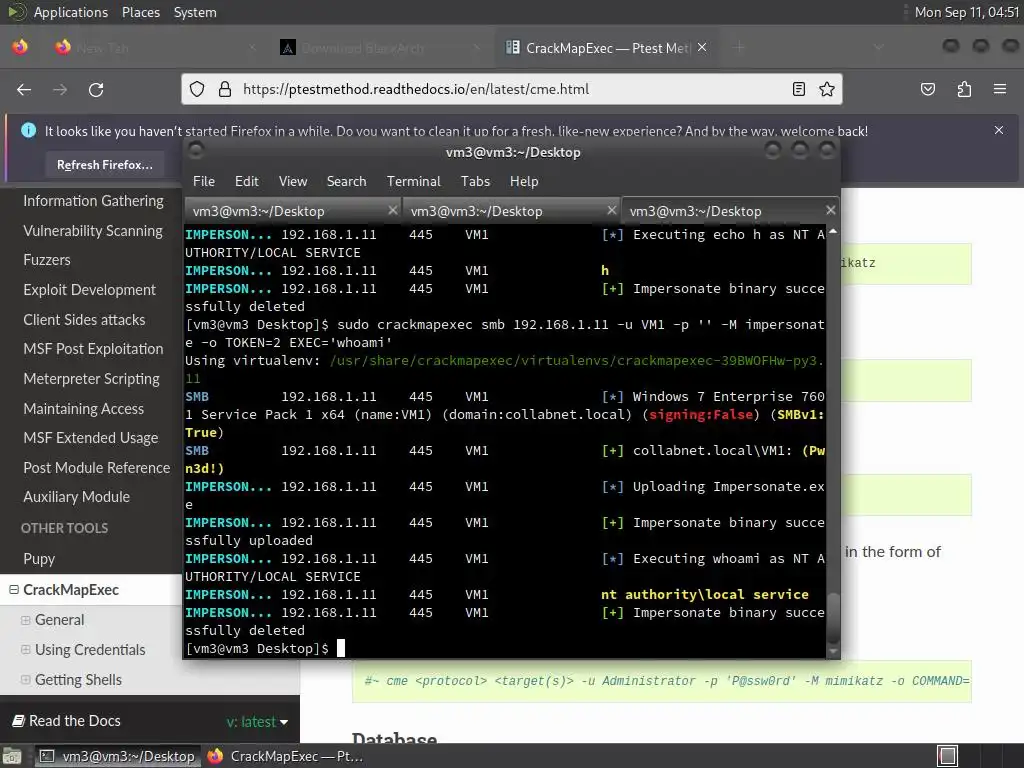Open Post Module Reference sidebar link
This screenshot has width=1024, height=768.
pyautogui.click(x=97, y=468)
